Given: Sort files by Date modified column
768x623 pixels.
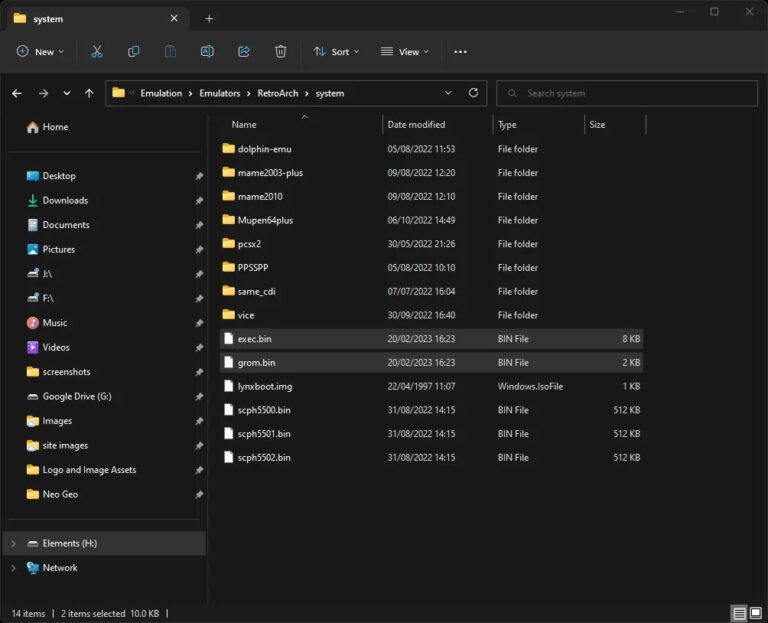Looking at the screenshot, I should [x=416, y=125].
